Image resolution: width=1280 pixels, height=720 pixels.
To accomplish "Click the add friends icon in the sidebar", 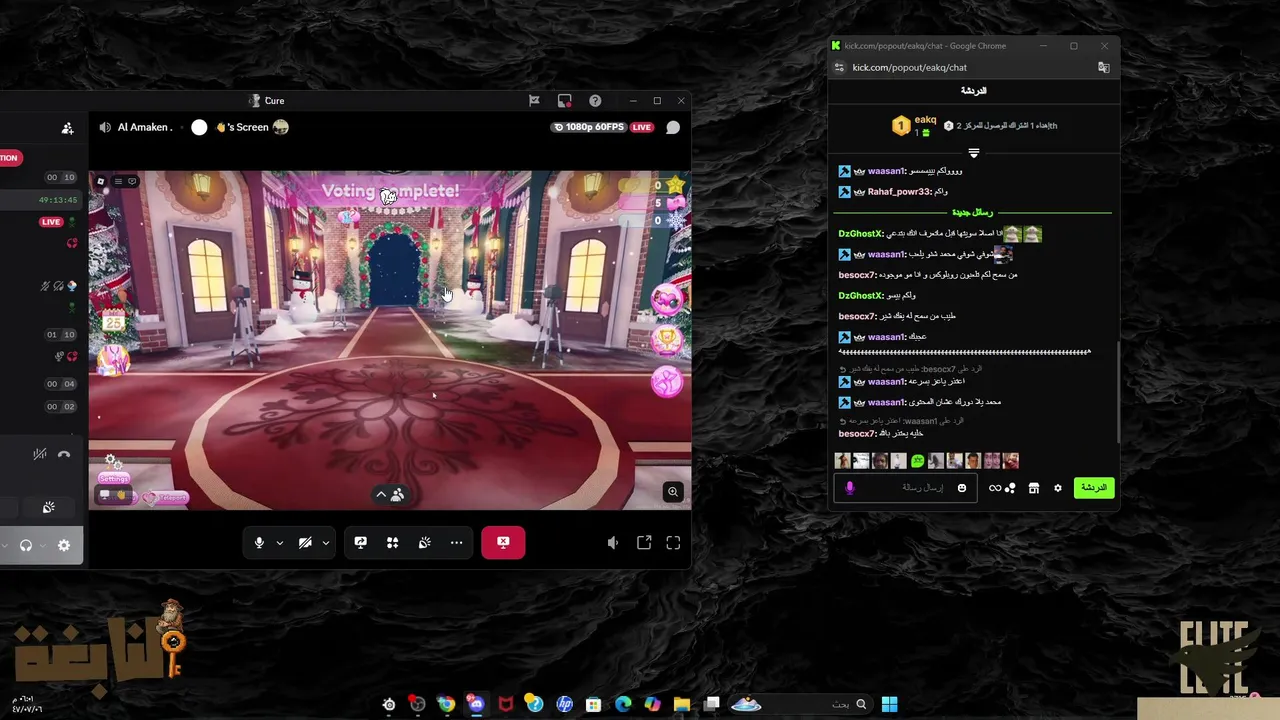I will pyautogui.click(x=67, y=128).
